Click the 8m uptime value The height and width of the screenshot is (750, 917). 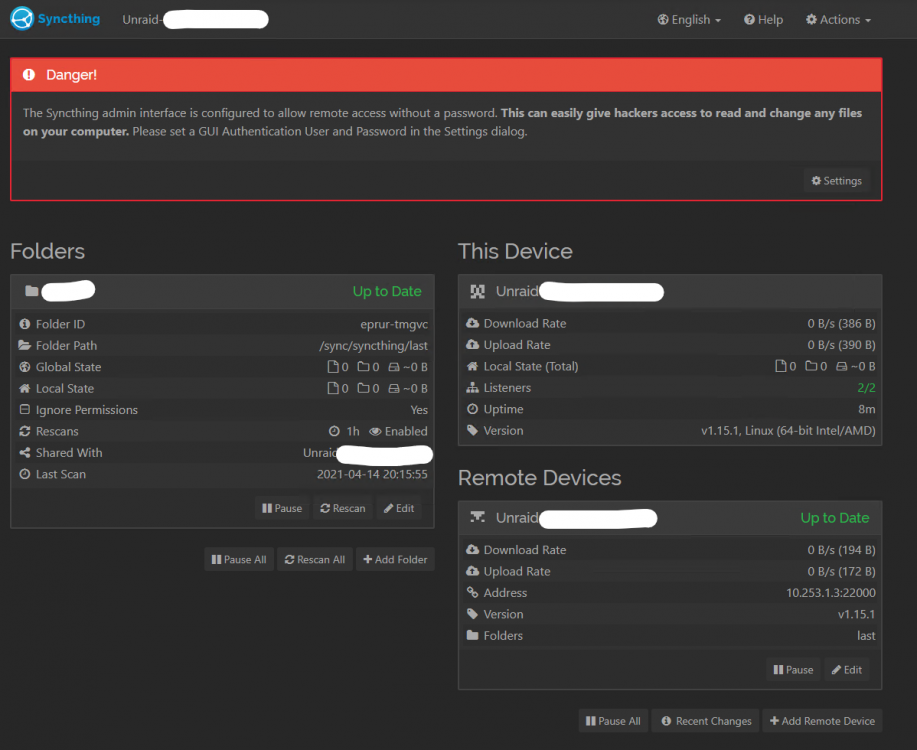[x=867, y=410]
